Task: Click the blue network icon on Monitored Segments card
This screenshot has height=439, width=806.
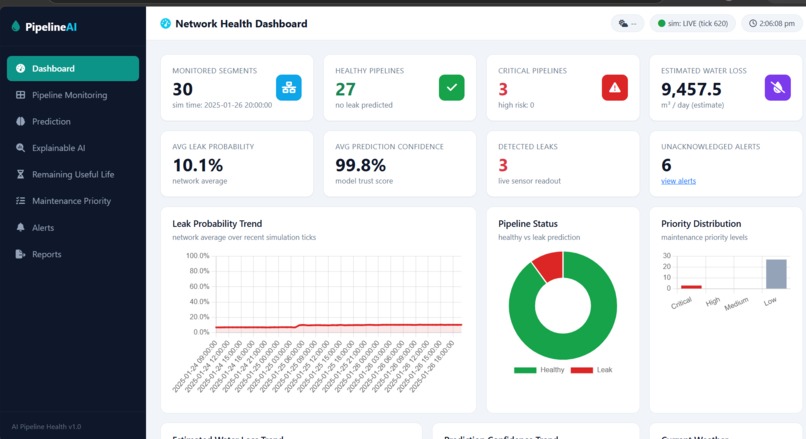Action: click(289, 88)
